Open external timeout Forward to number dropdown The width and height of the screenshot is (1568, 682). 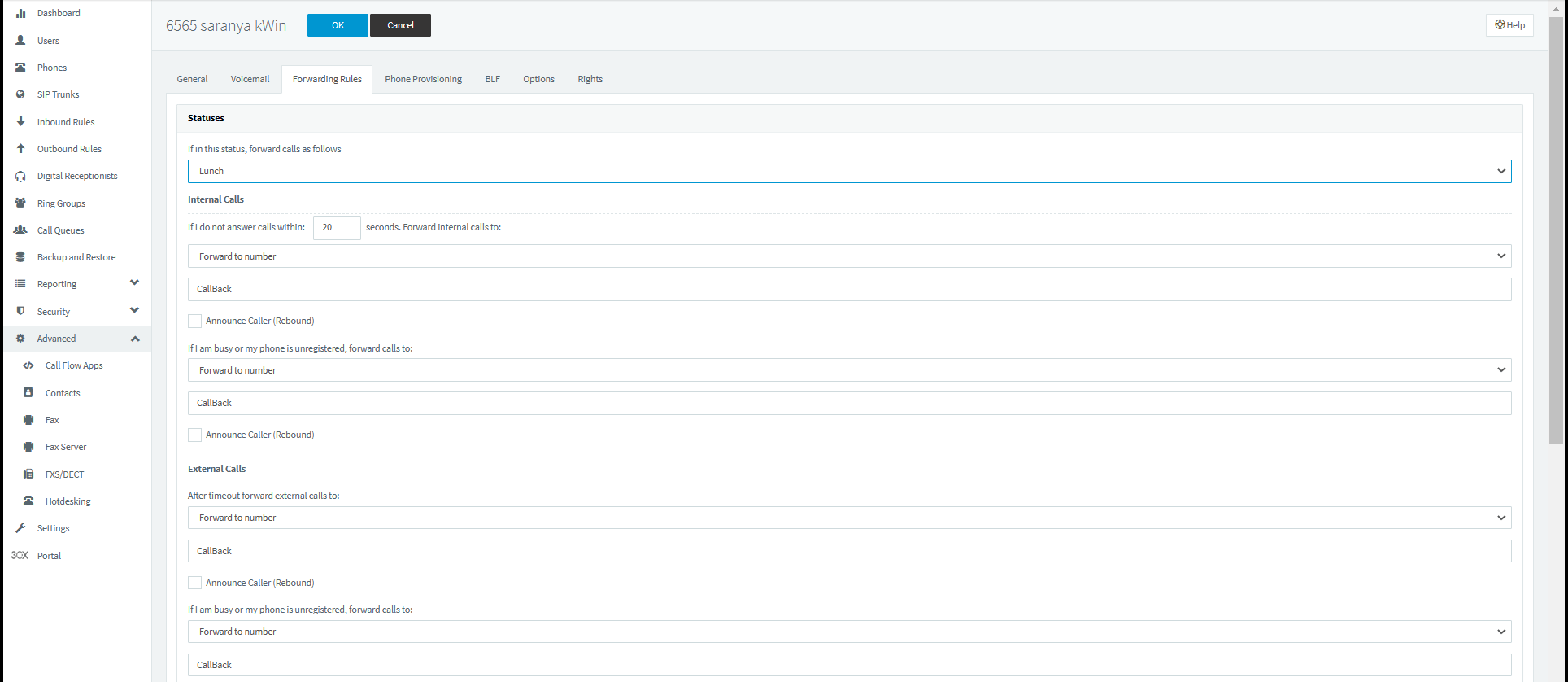coord(850,518)
